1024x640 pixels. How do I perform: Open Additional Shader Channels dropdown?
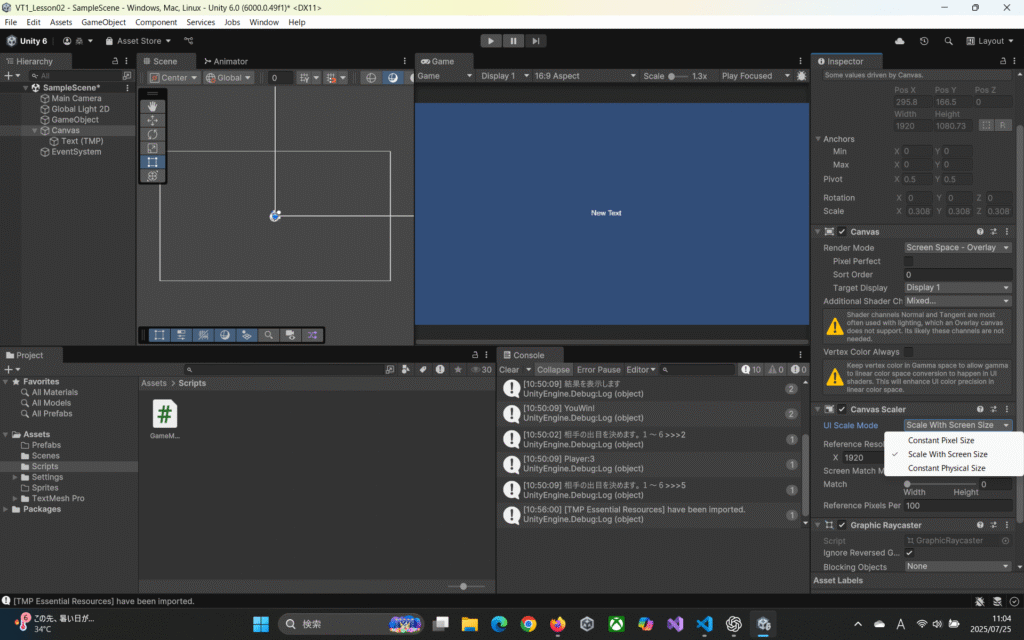click(x=957, y=301)
